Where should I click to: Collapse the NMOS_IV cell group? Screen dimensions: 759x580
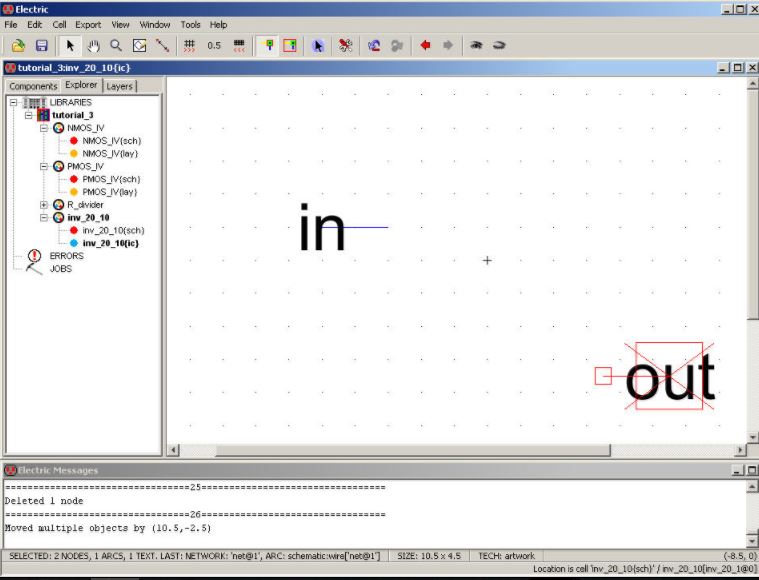(x=44, y=128)
